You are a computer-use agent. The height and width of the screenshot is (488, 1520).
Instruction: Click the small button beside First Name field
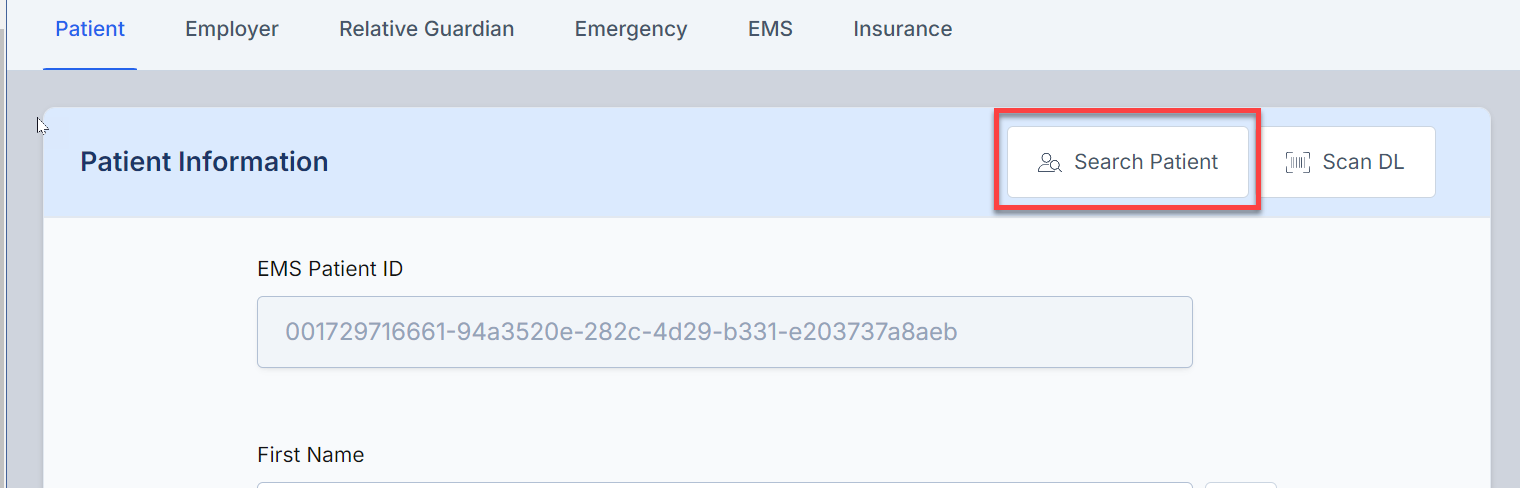click(x=1240, y=485)
